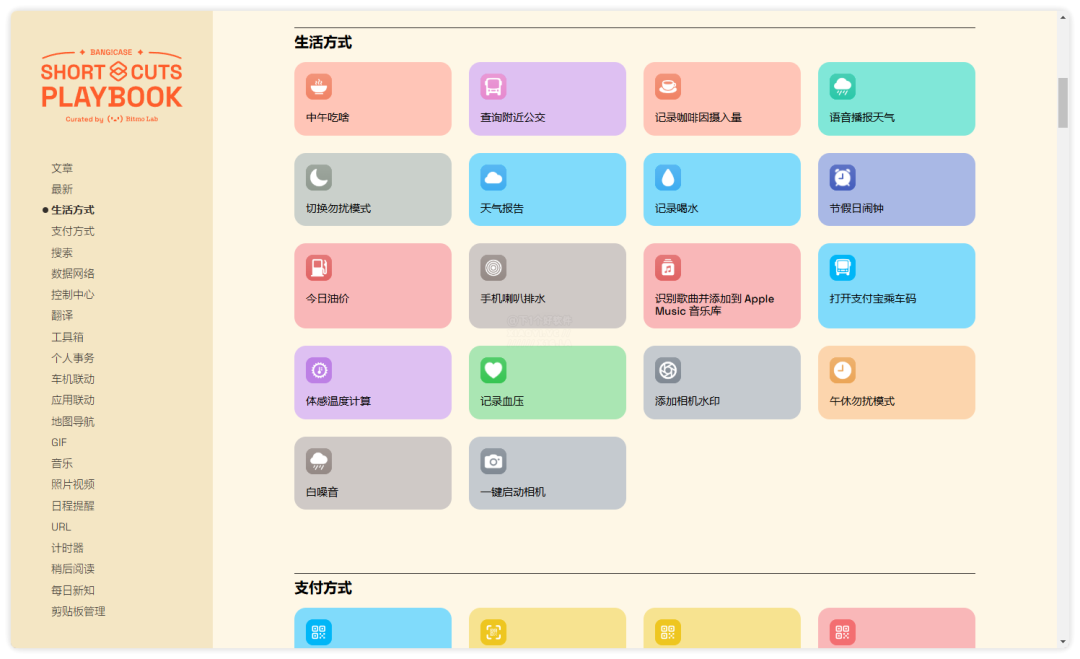The image size is (1080, 659).
Task: Click the scrollbar down arrow
Action: 1062,641
